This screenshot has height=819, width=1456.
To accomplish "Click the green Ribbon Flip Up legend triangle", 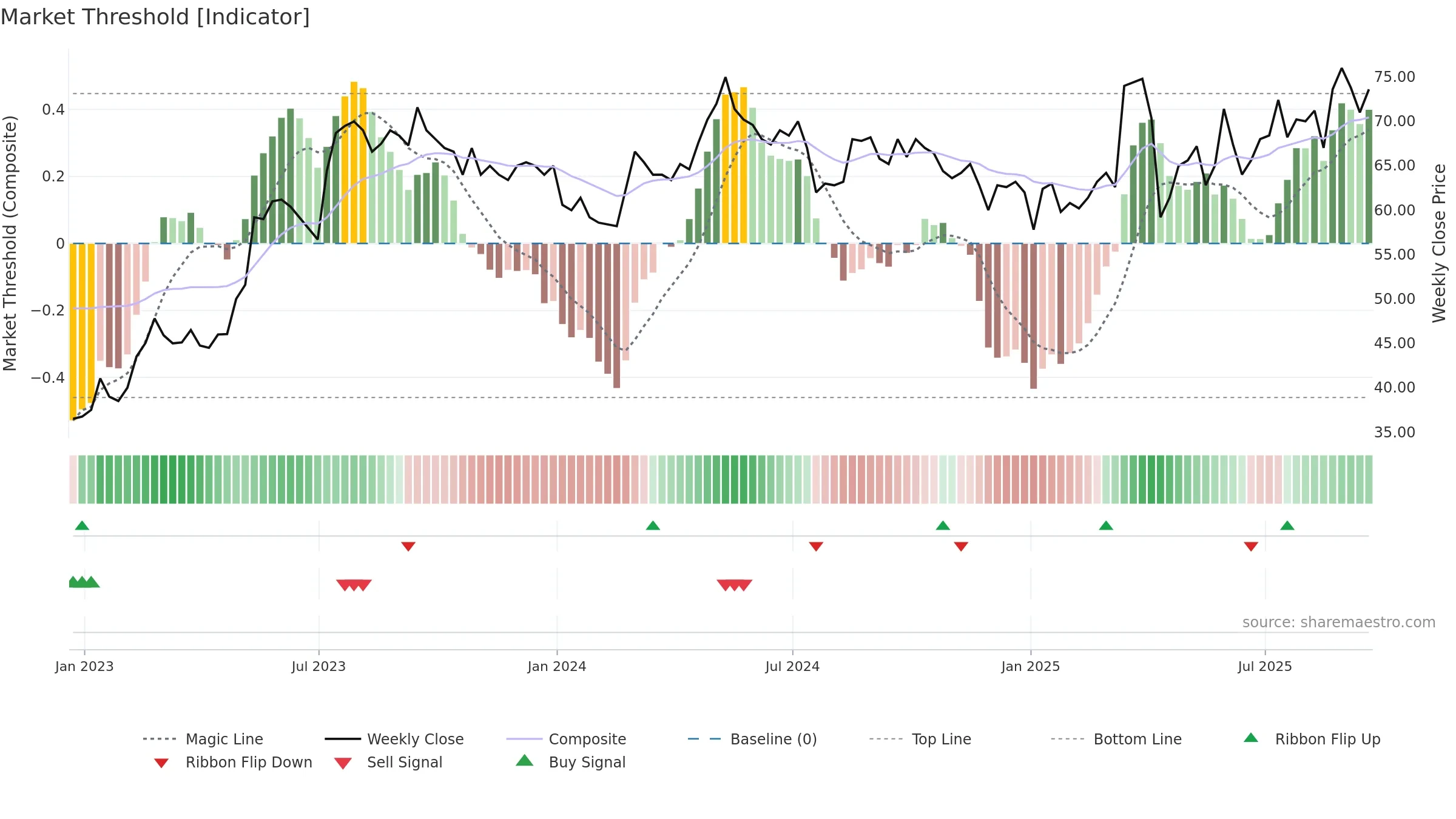I will pyautogui.click(x=1251, y=738).
